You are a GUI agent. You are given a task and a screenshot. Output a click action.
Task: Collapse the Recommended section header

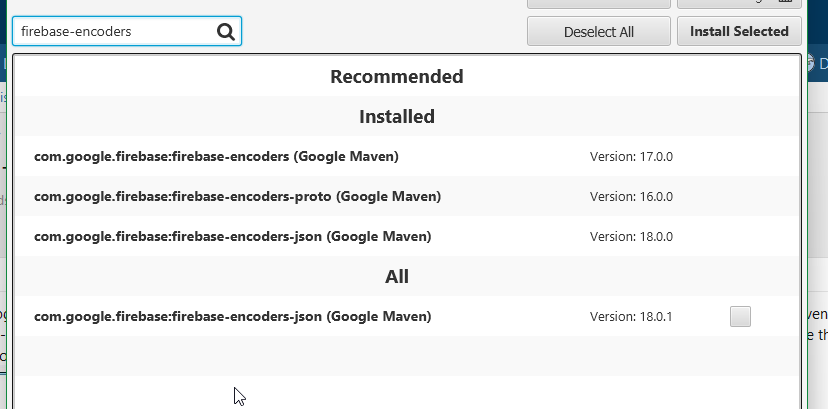397,76
